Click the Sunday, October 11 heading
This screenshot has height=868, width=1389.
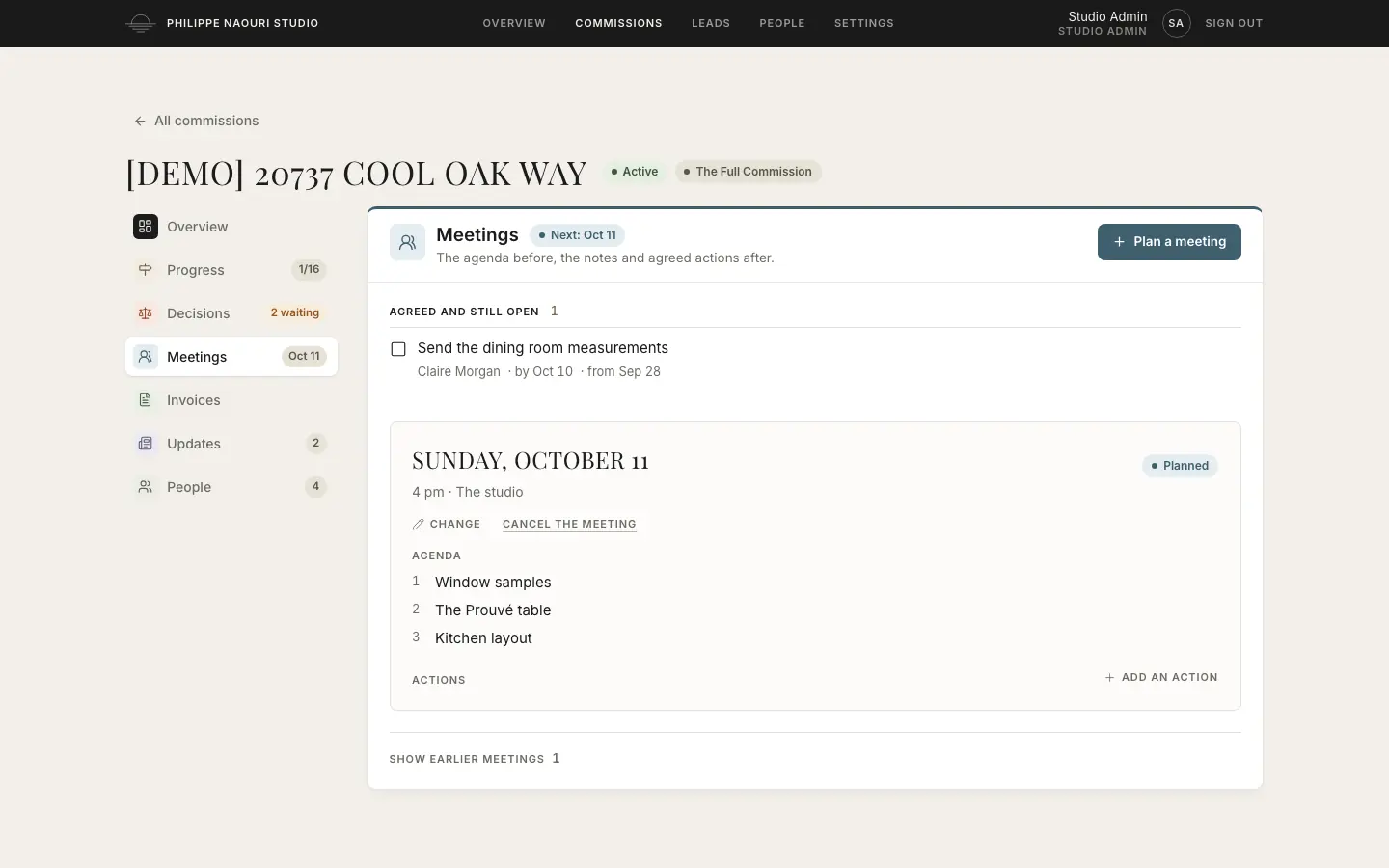531,461
